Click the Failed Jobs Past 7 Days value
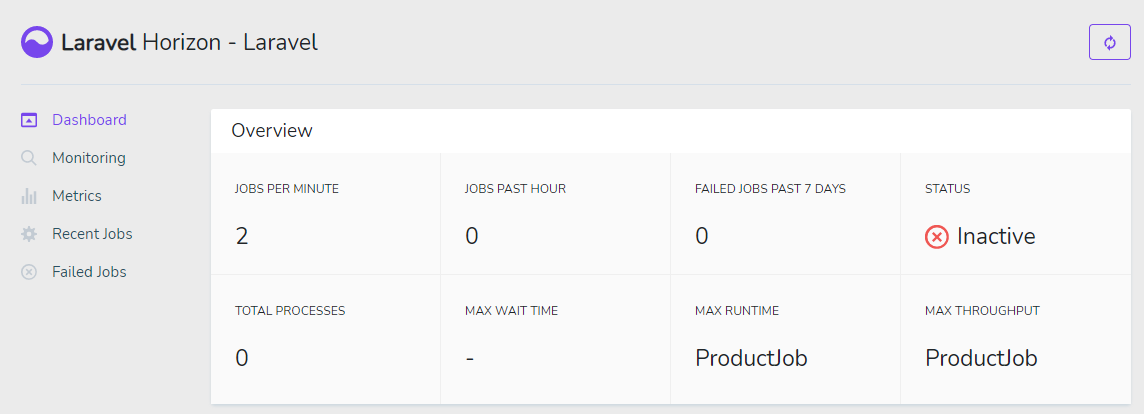The width and height of the screenshot is (1144, 414). [x=702, y=237]
